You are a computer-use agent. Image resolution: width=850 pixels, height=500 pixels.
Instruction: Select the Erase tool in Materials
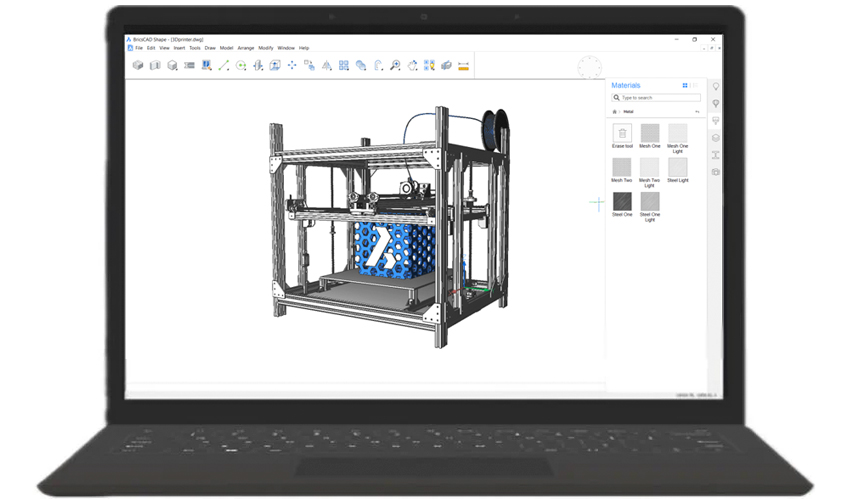(x=622, y=133)
